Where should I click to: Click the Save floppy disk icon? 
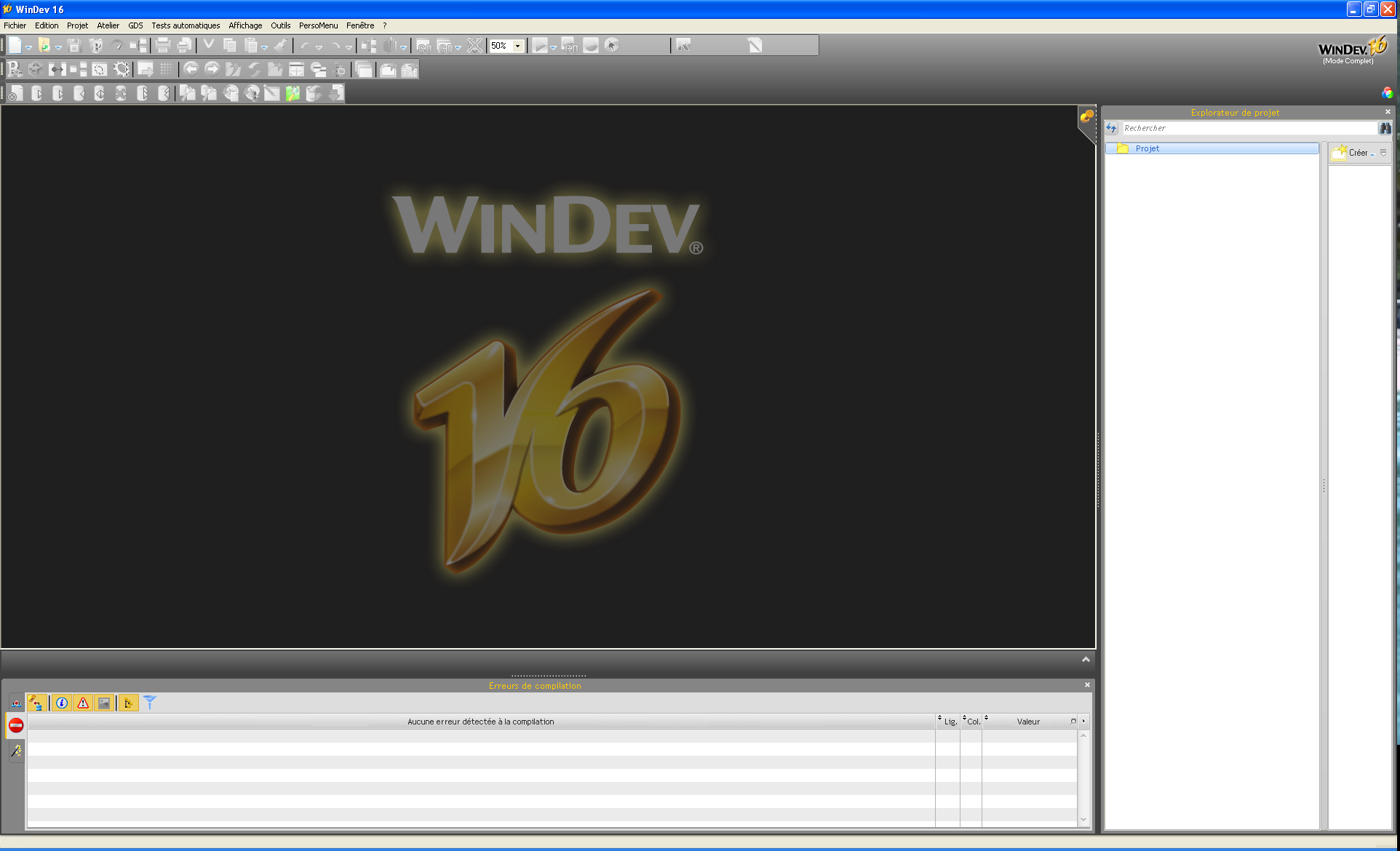[x=74, y=45]
